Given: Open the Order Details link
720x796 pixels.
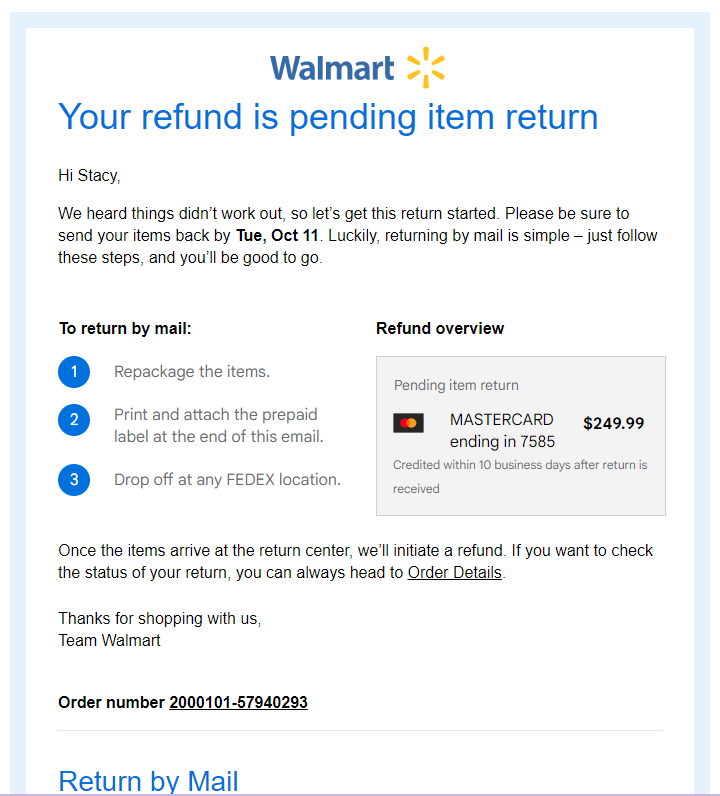Looking at the screenshot, I should tap(454, 573).
